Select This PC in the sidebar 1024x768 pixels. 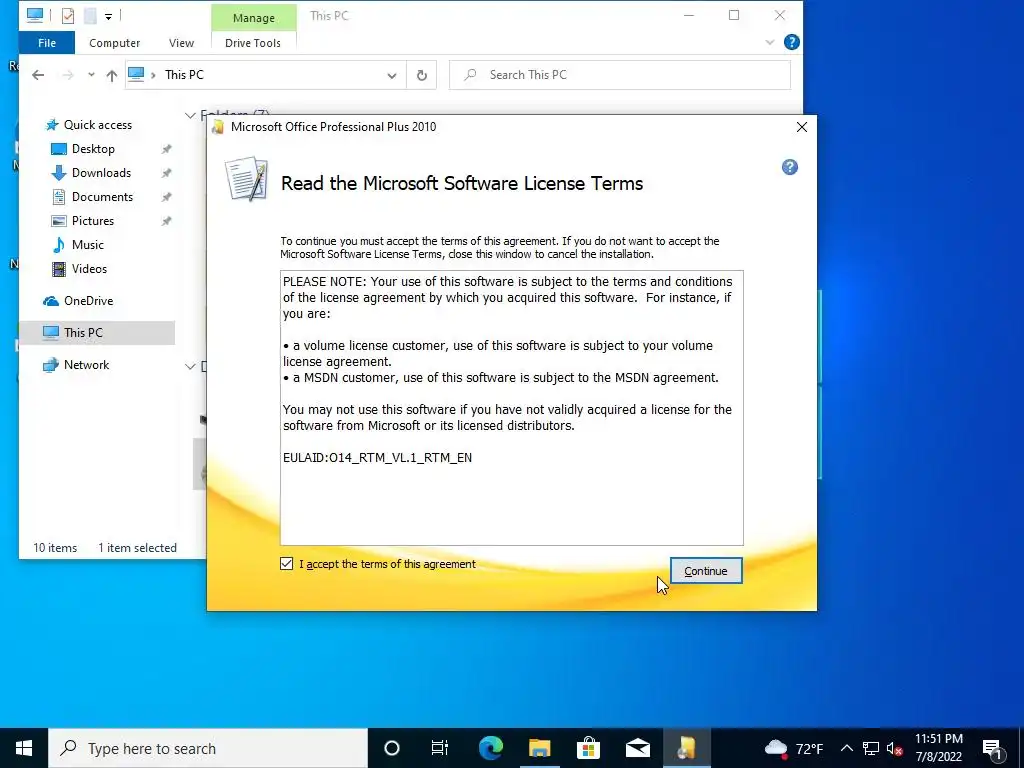98,332
